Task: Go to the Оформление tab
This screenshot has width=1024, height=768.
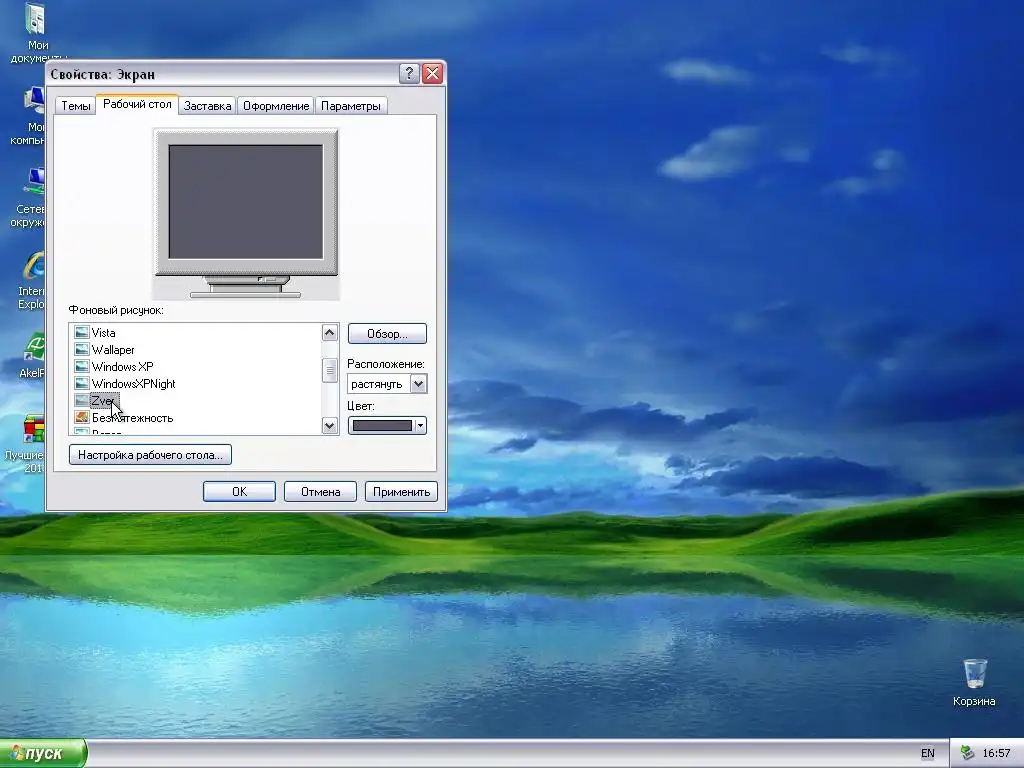Action: [x=276, y=106]
